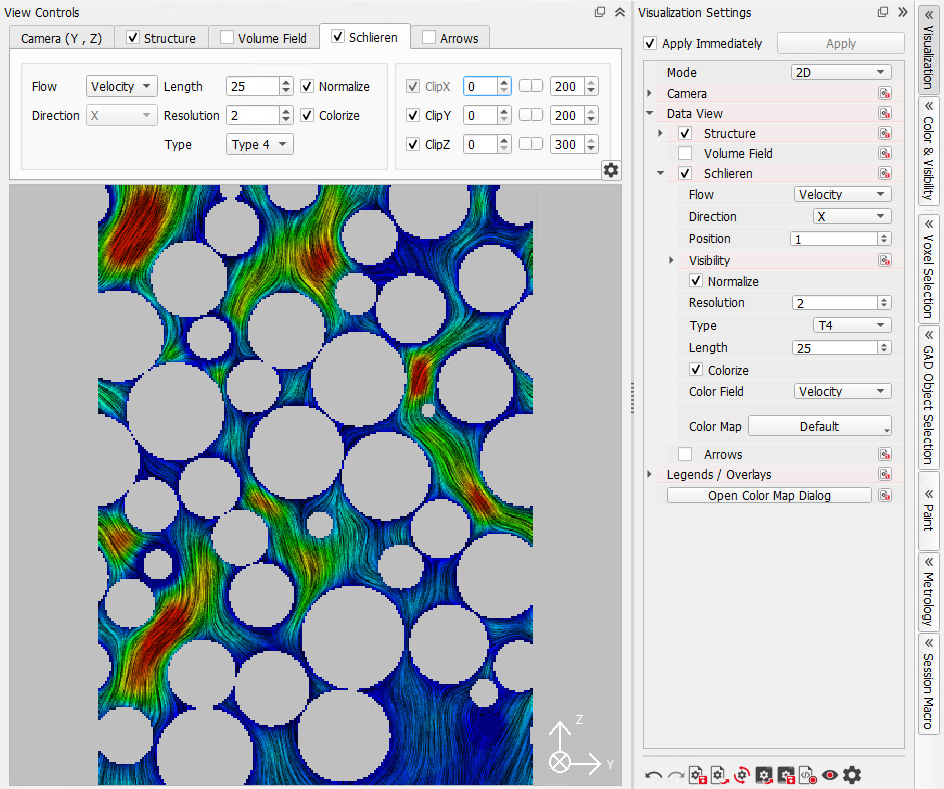The height and width of the screenshot is (789, 944).
Task: Enable the Arrows checkbox in Data View
Action: (685, 454)
